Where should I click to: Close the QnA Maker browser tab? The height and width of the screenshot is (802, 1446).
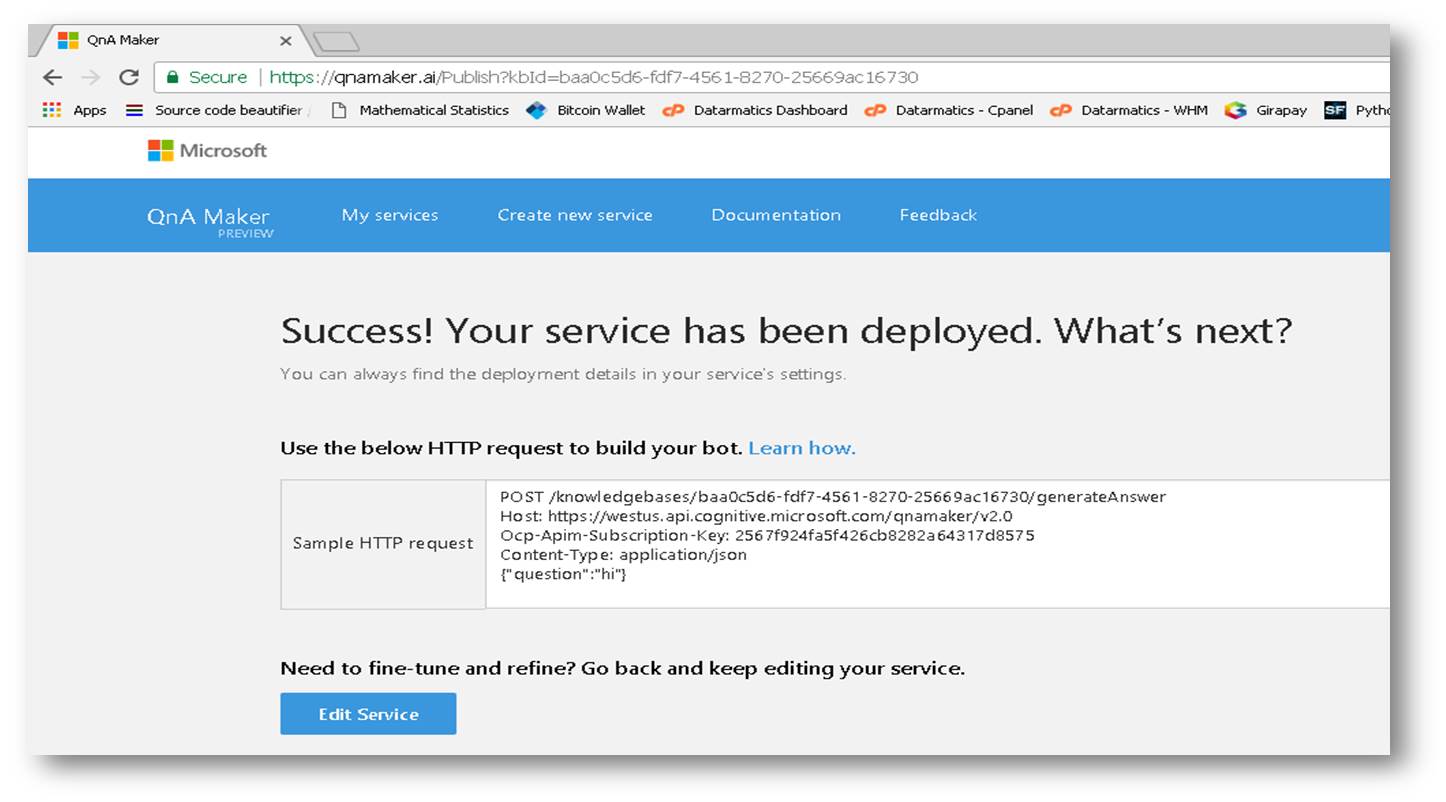(x=285, y=41)
